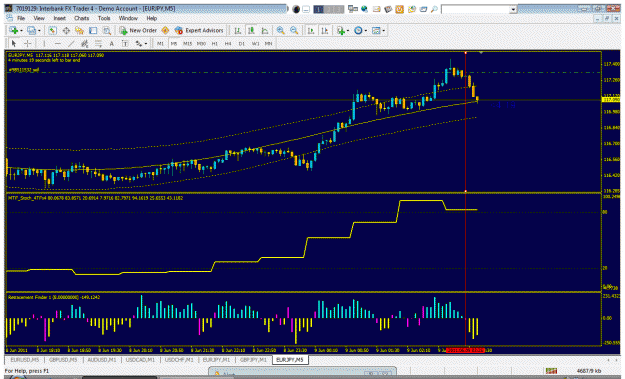The height and width of the screenshot is (379, 625).
Task: Select the Horizontal Line drawing tool
Action: pos(58,43)
